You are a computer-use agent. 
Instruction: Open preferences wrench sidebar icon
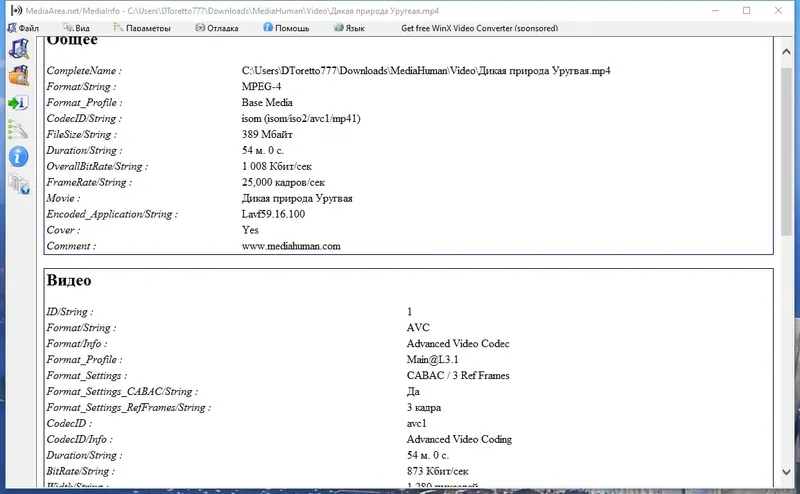[18, 130]
